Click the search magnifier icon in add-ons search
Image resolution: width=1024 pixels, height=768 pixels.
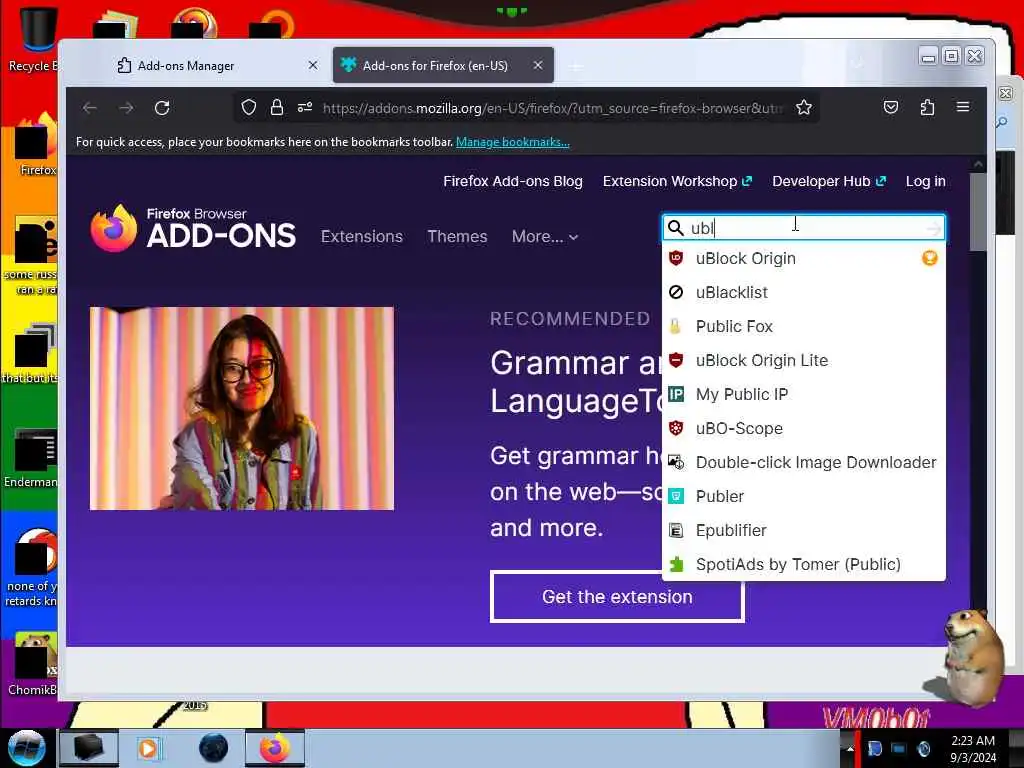676,228
